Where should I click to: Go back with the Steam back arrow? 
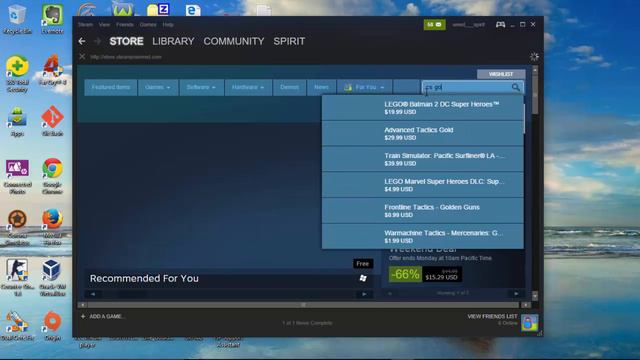point(82,41)
